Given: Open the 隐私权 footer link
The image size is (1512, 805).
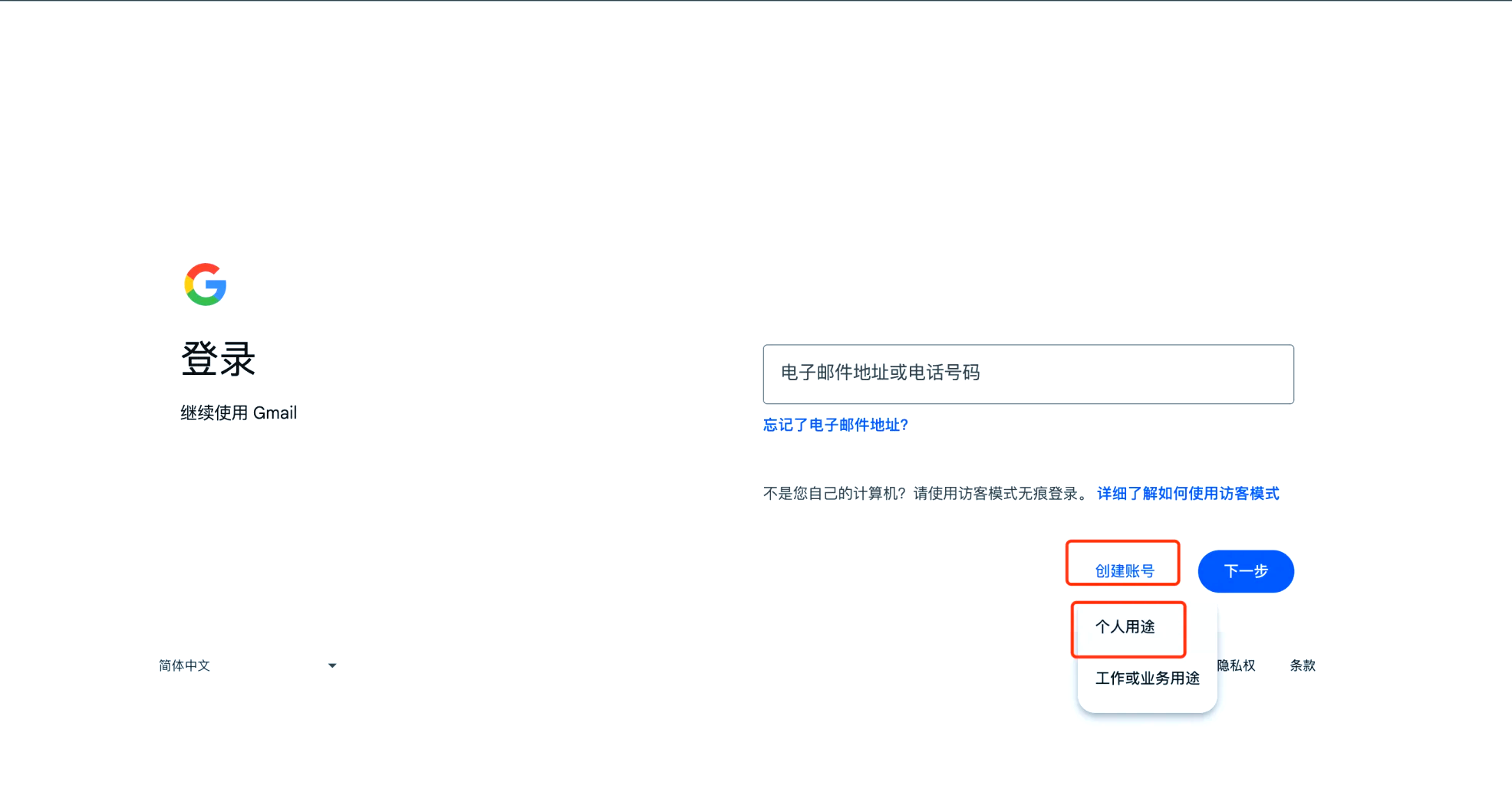Looking at the screenshot, I should pos(1236,665).
